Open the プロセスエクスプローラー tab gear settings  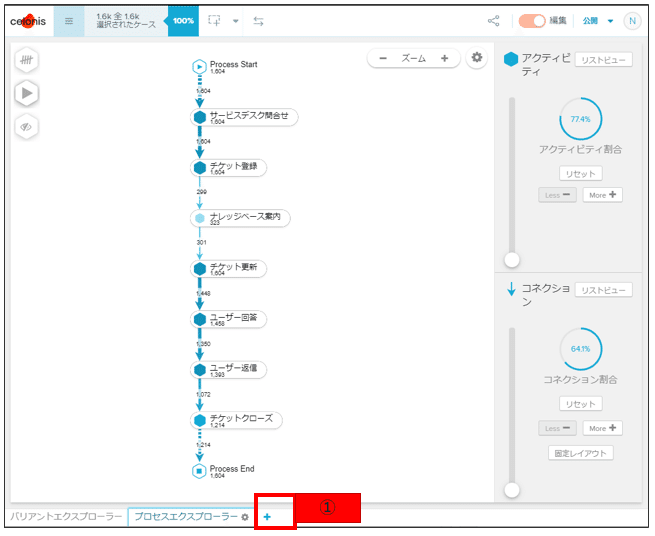[x=245, y=517]
